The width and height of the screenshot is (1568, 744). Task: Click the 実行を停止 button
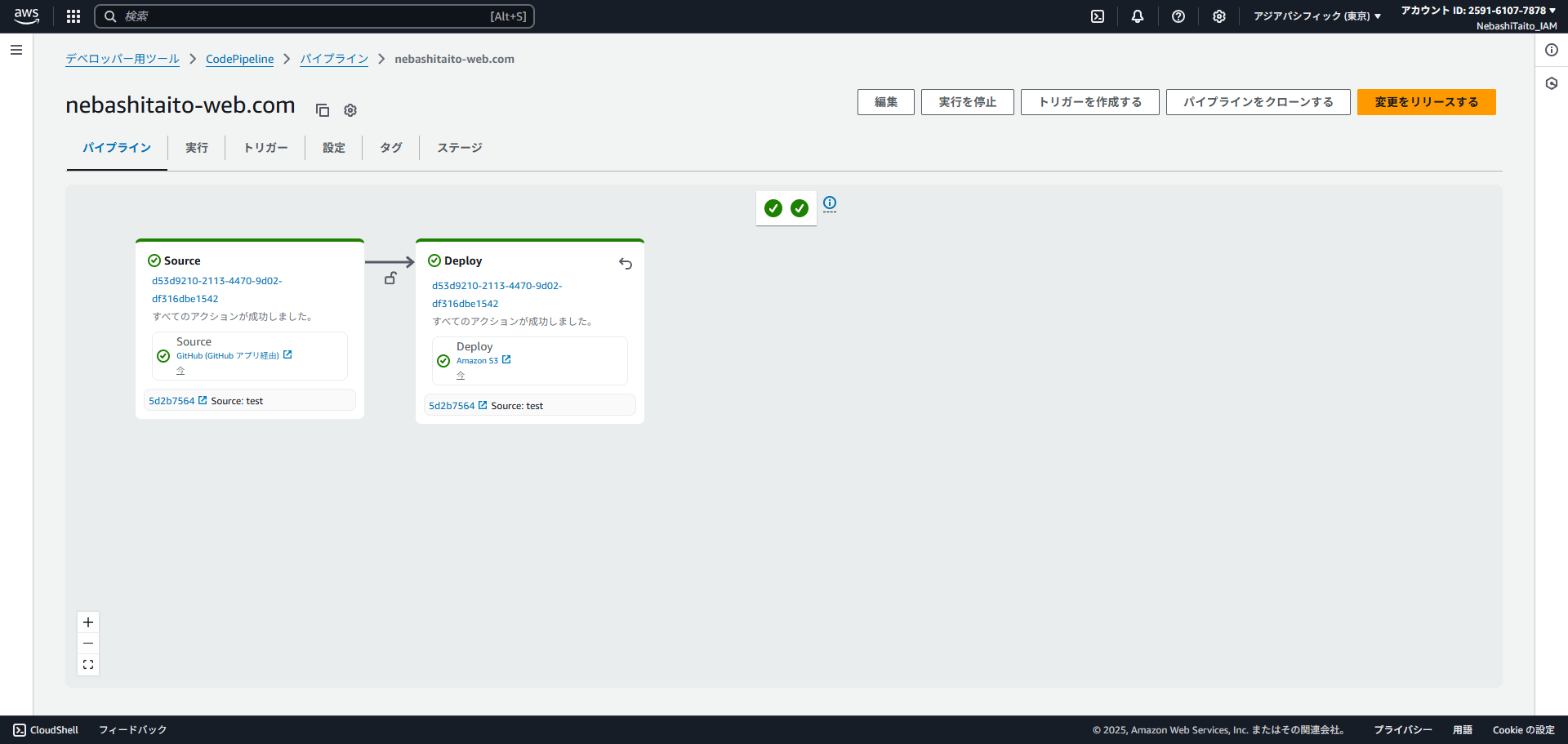(x=968, y=102)
